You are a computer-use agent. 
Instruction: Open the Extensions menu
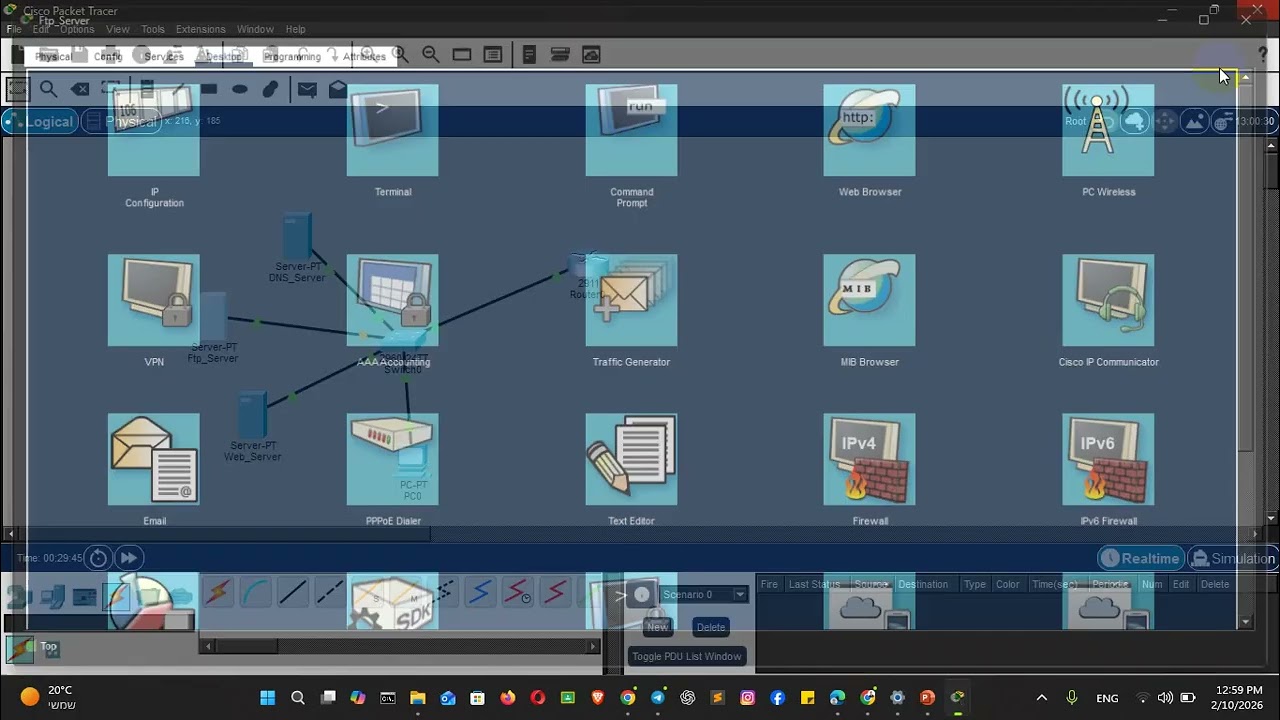tap(200, 29)
